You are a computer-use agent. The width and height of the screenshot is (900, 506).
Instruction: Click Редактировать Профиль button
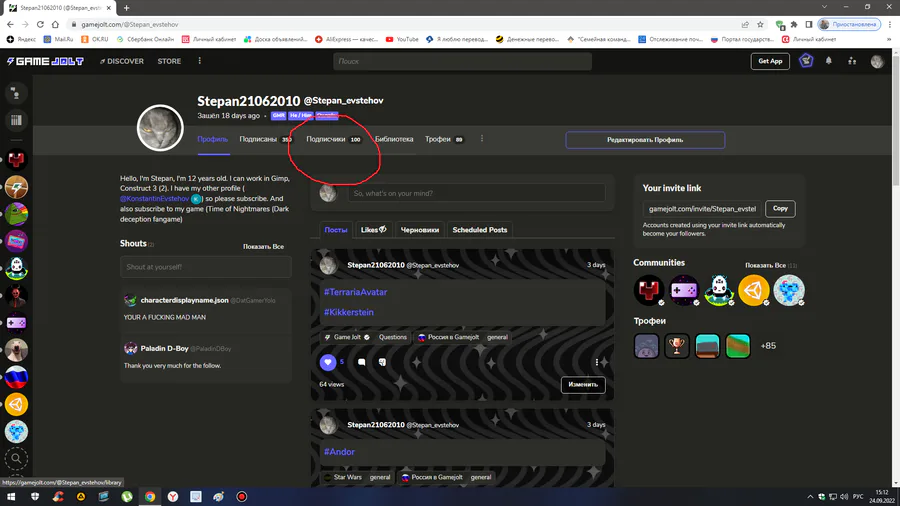(645, 140)
